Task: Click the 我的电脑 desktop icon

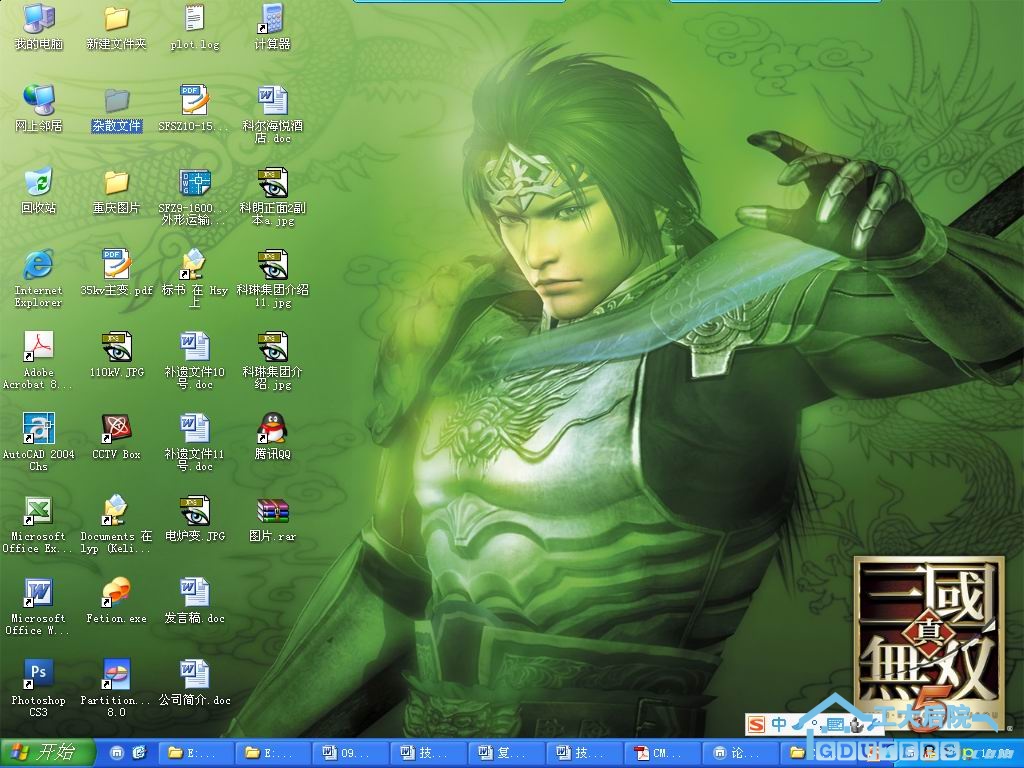Action: pyautogui.click(x=38, y=19)
